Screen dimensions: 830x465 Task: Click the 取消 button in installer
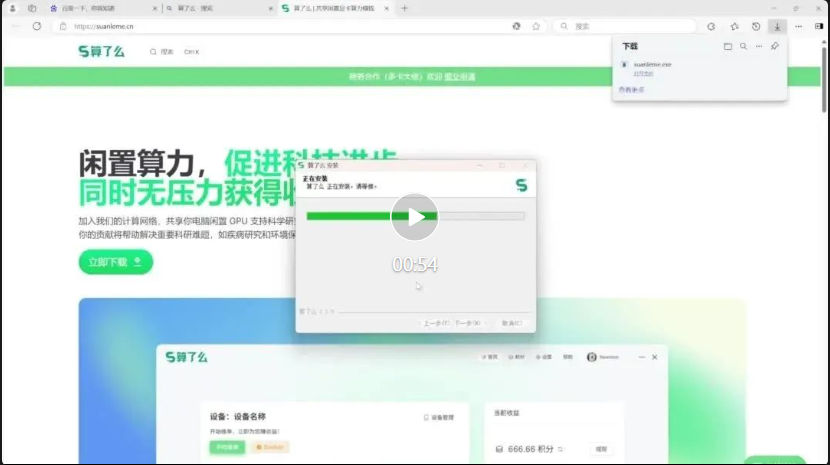pos(511,323)
